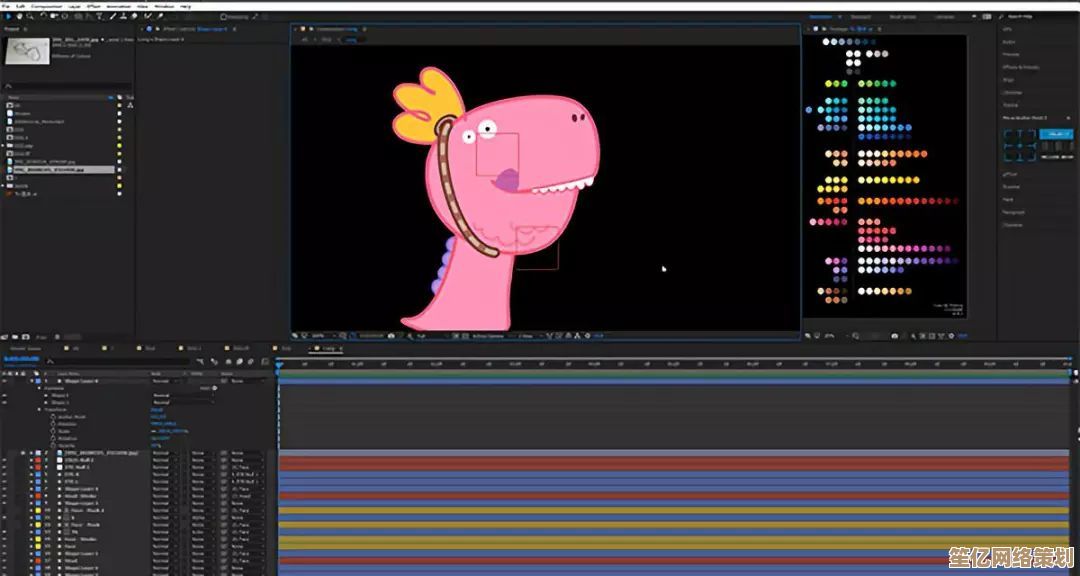
Task: Click the new composition icon in Project panel
Action: pyautogui.click(x=25, y=337)
